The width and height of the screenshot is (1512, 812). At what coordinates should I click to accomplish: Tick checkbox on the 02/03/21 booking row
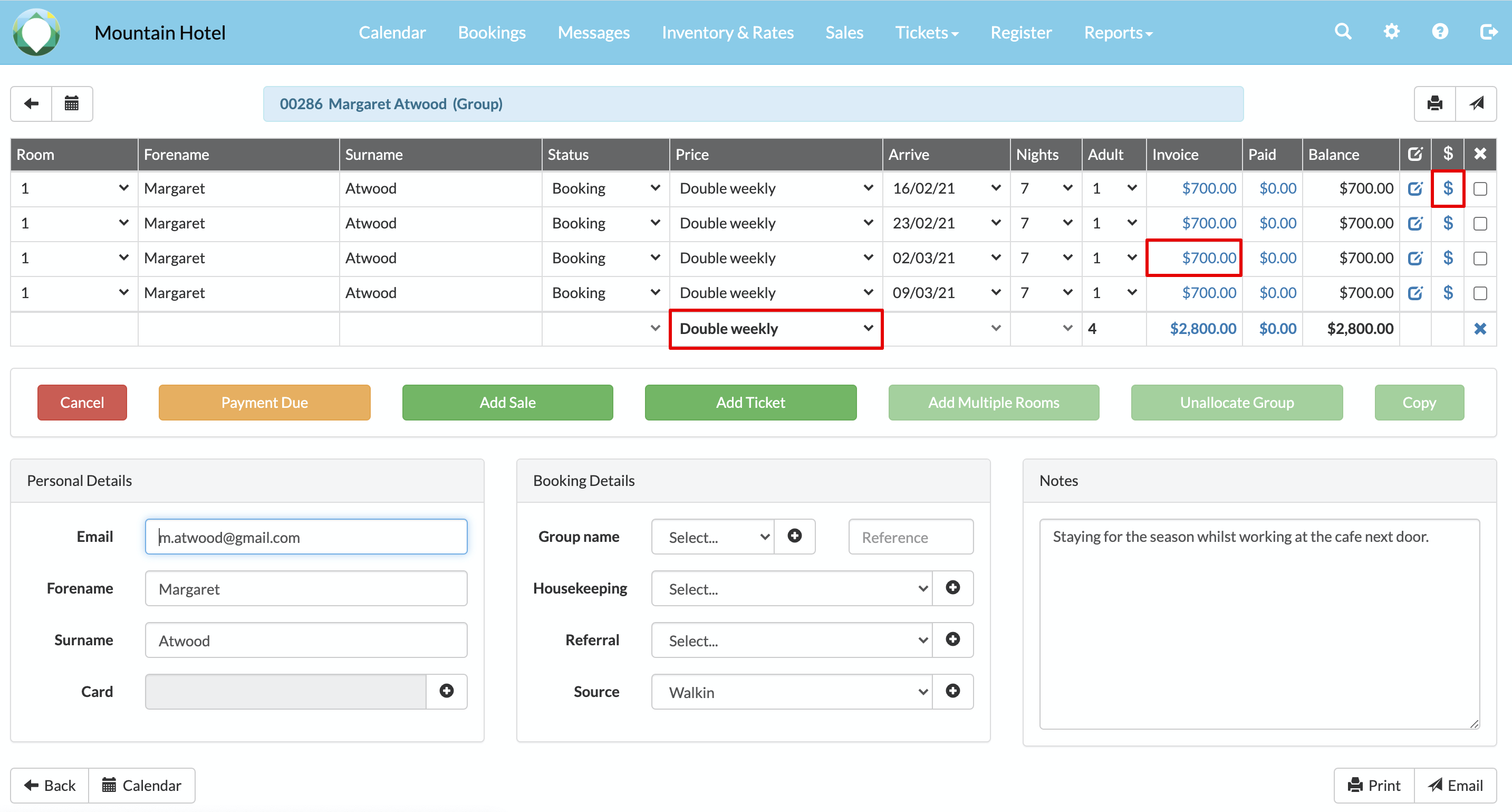[x=1480, y=259]
